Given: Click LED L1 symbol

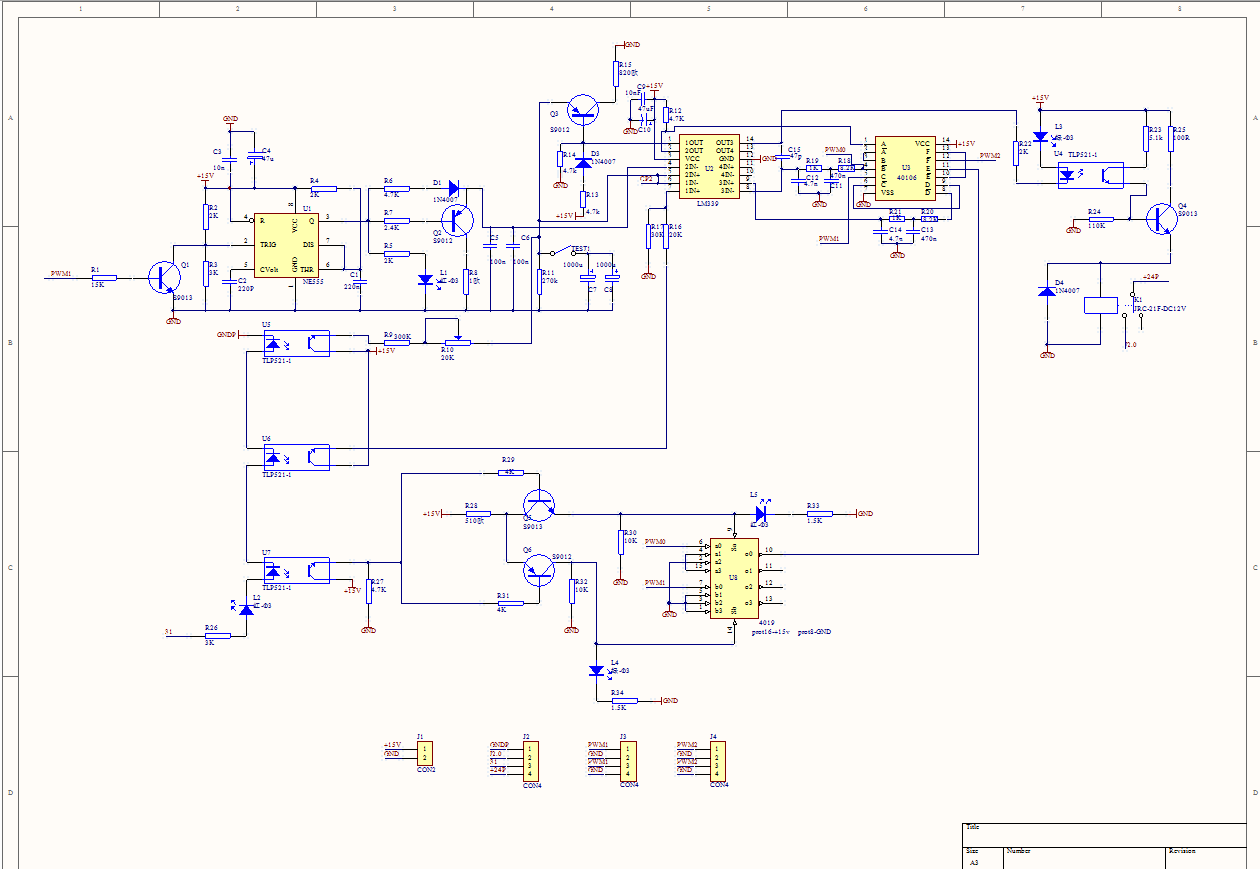Looking at the screenshot, I should coord(426,281).
